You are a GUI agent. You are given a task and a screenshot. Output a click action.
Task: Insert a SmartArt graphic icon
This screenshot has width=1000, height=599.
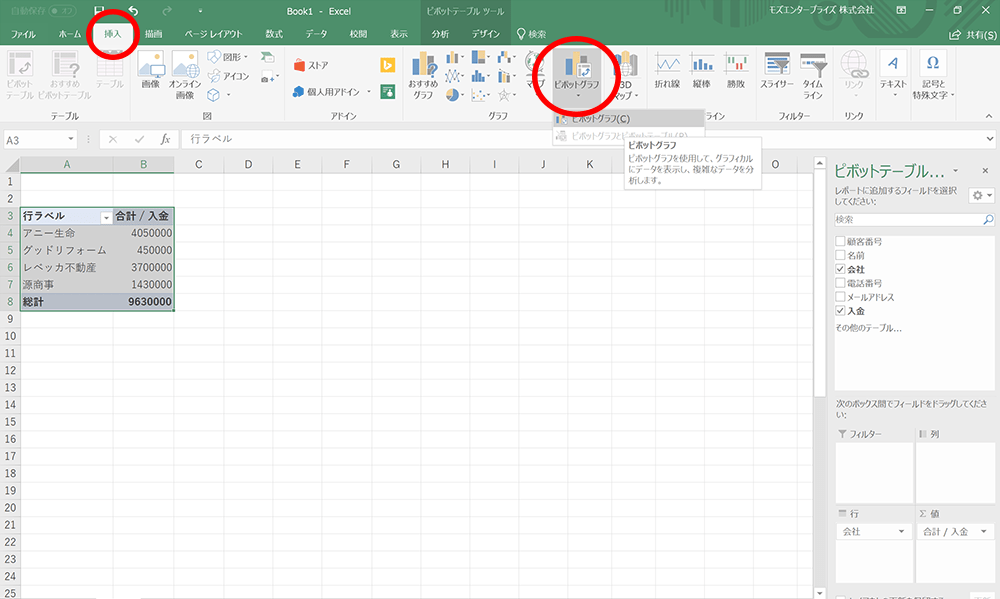(268, 57)
